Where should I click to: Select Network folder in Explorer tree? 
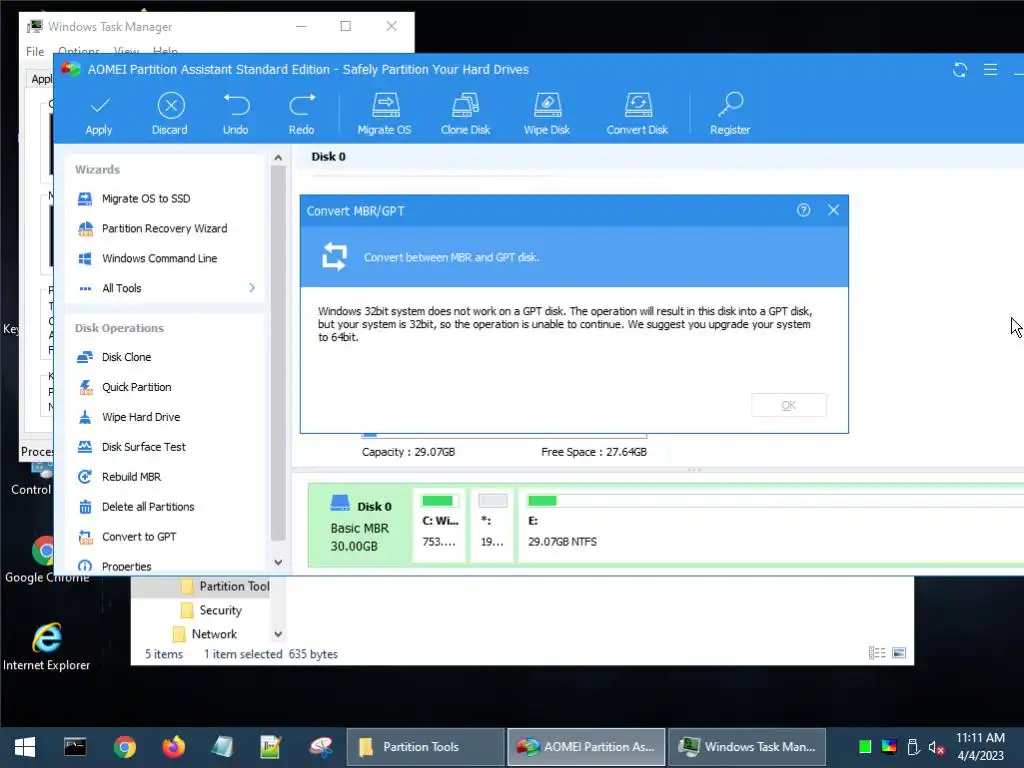click(x=214, y=635)
